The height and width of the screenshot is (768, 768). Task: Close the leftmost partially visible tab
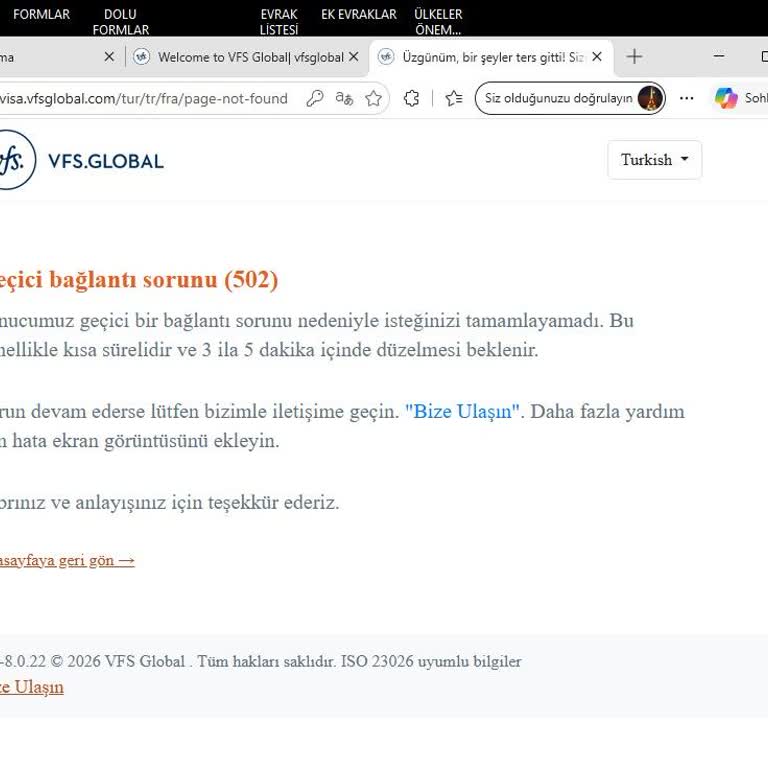point(109,57)
